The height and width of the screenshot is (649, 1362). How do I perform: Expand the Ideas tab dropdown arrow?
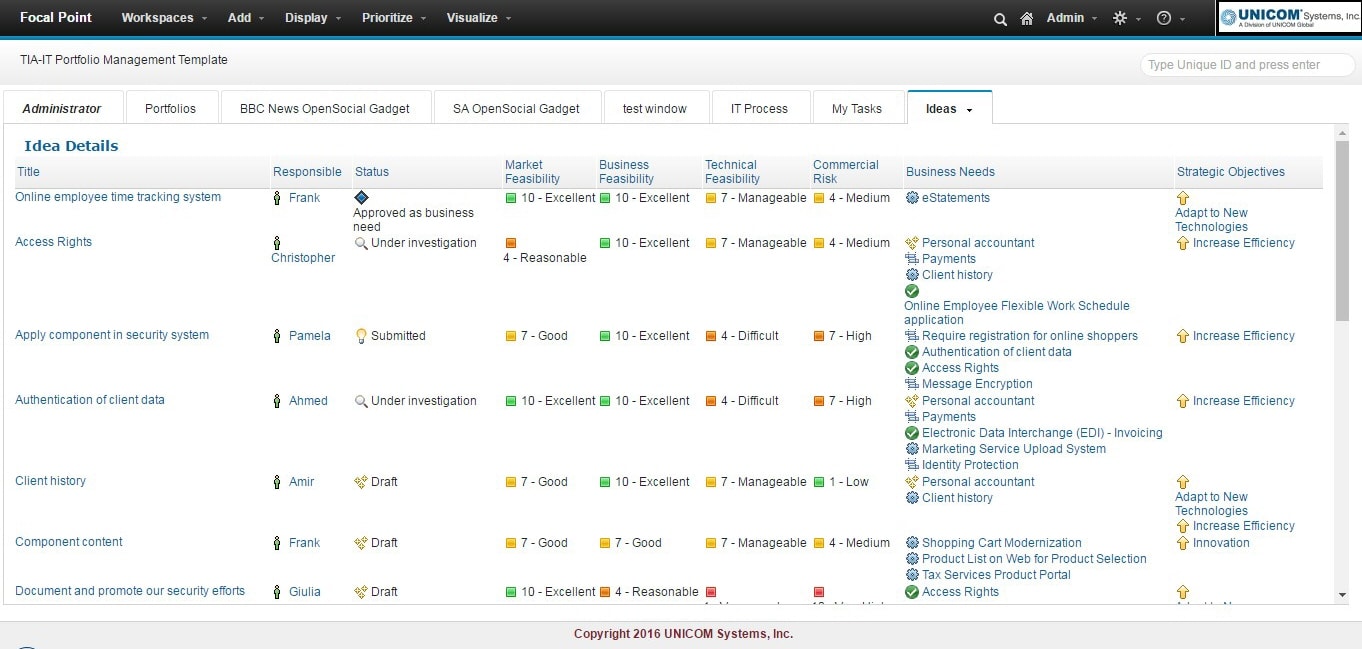pyautogui.click(x=969, y=110)
